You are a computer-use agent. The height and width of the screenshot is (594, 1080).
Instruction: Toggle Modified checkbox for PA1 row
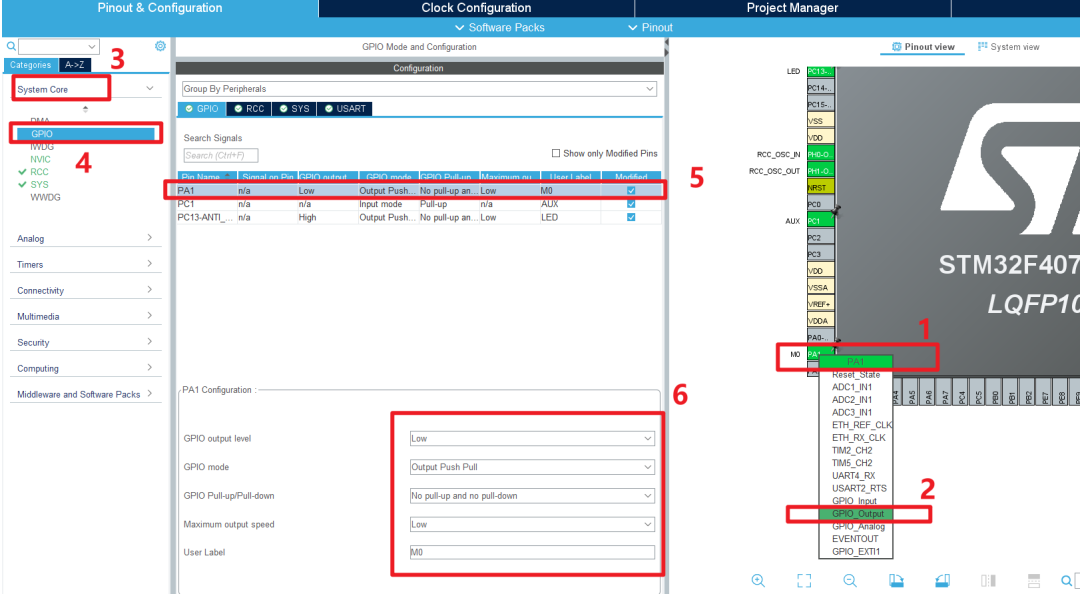631,190
